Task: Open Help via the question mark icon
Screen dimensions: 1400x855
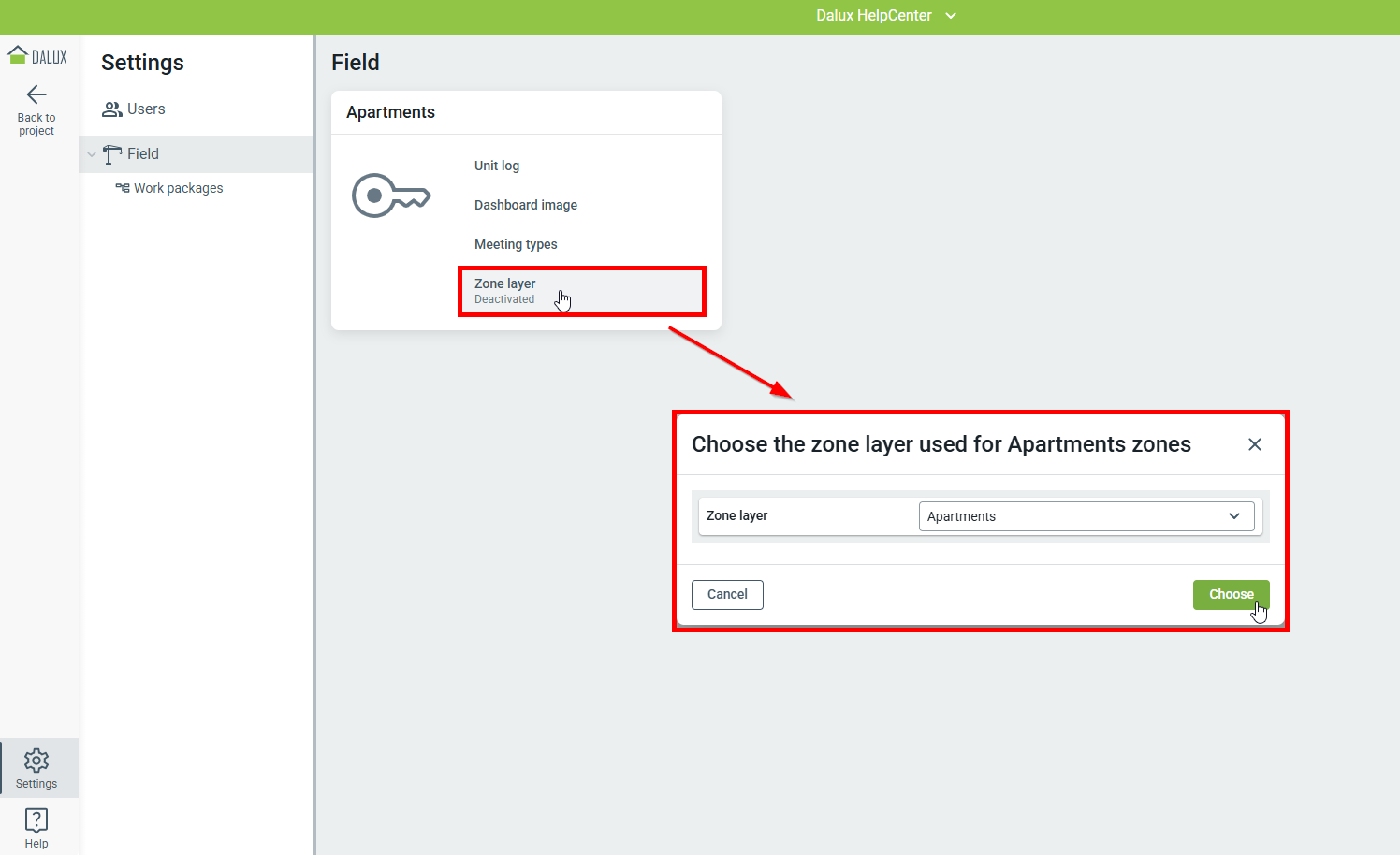Action: (36, 820)
